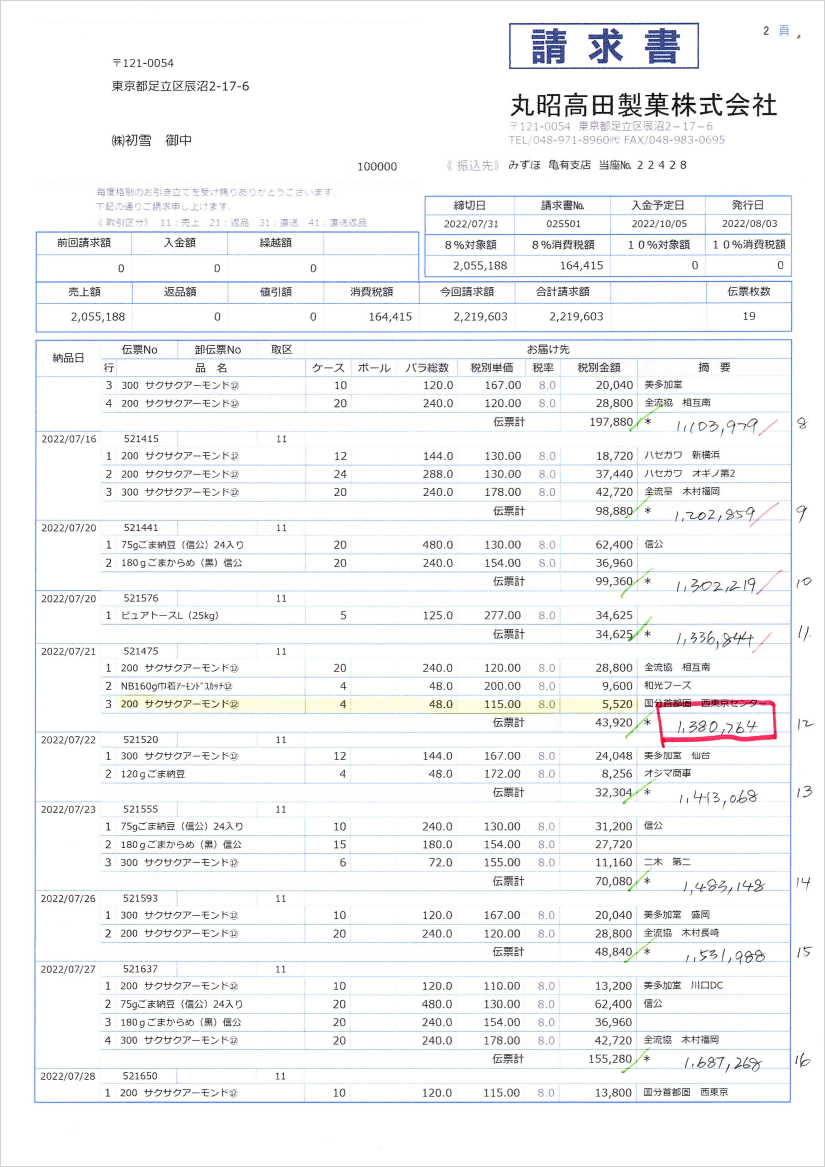825x1167 pixels.
Task: Select the slip total 197,880
Action: tap(611, 422)
